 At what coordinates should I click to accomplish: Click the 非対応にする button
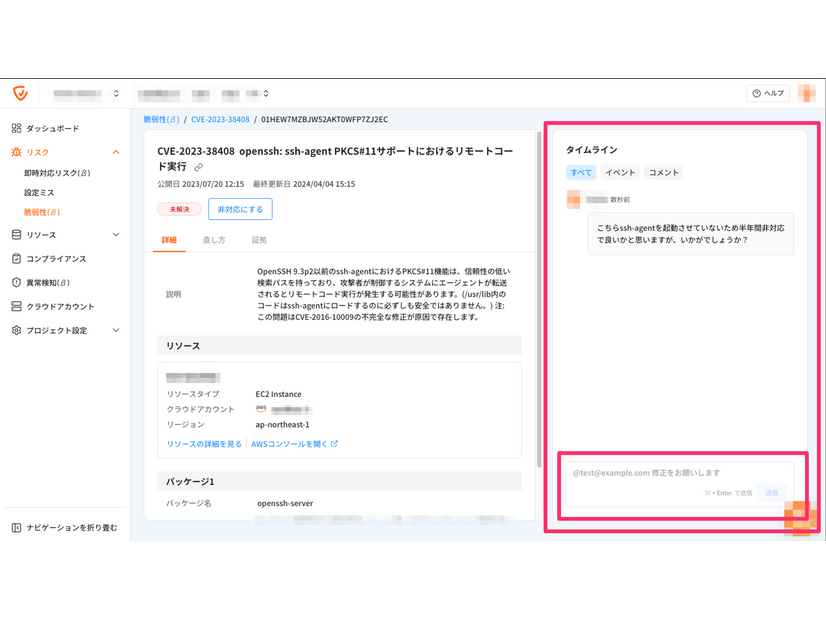240,209
